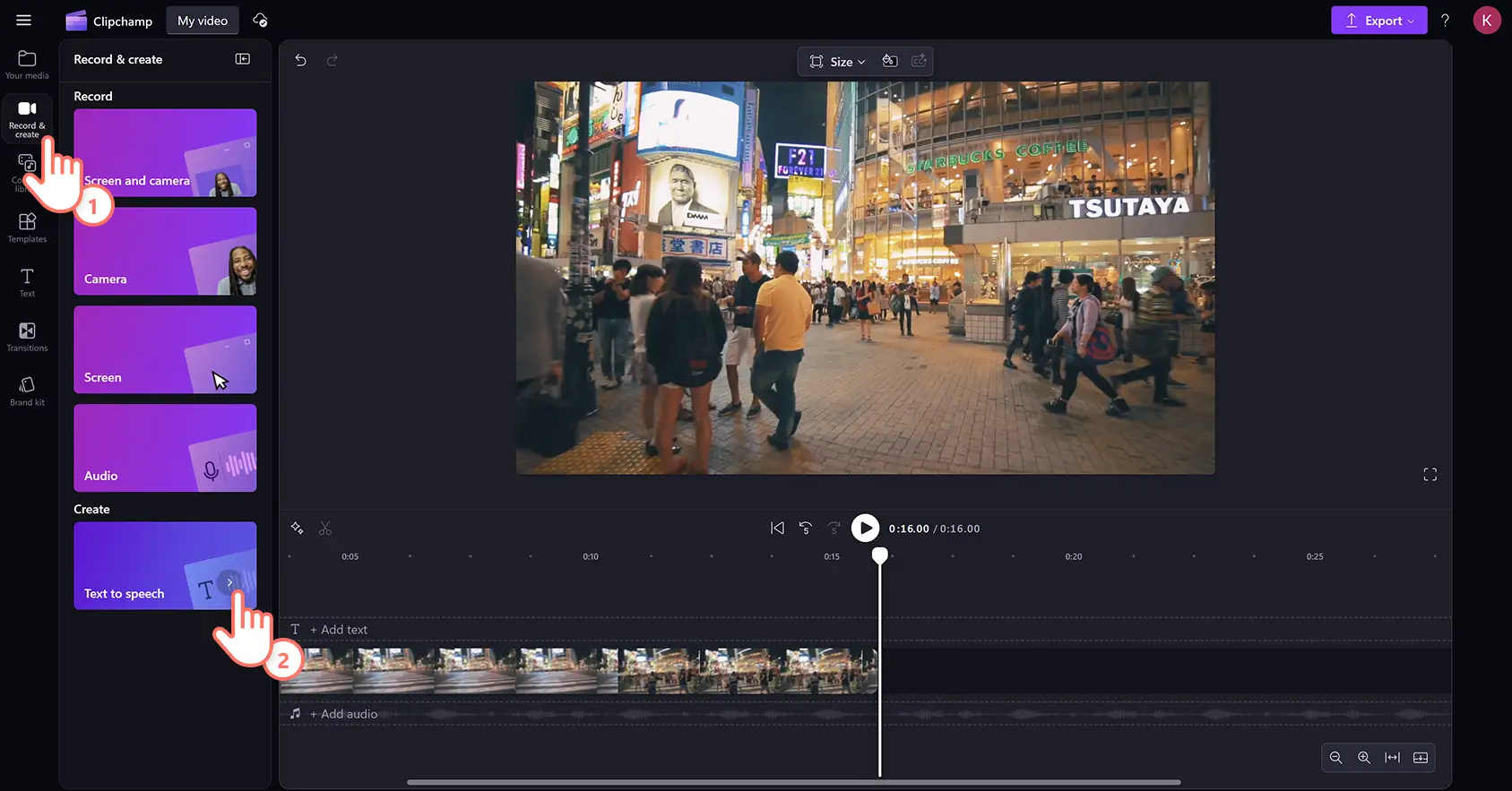This screenshot has height=791, width=1512.
Task: Click Add audio on the timeline
Action: pyautogui.click(x=344, y=714)
